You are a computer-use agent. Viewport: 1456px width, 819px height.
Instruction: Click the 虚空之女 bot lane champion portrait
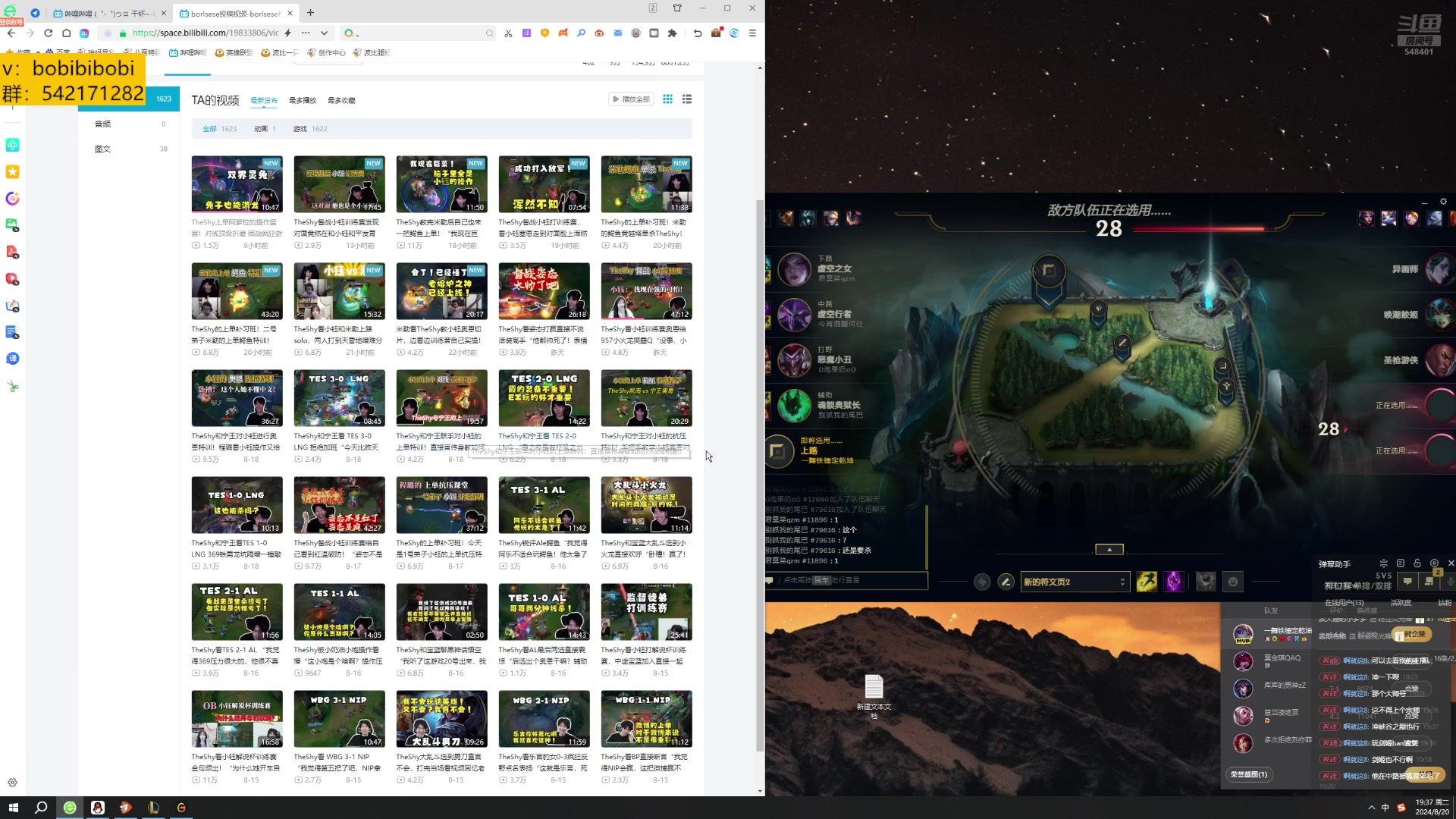click(x=795, y=270)
